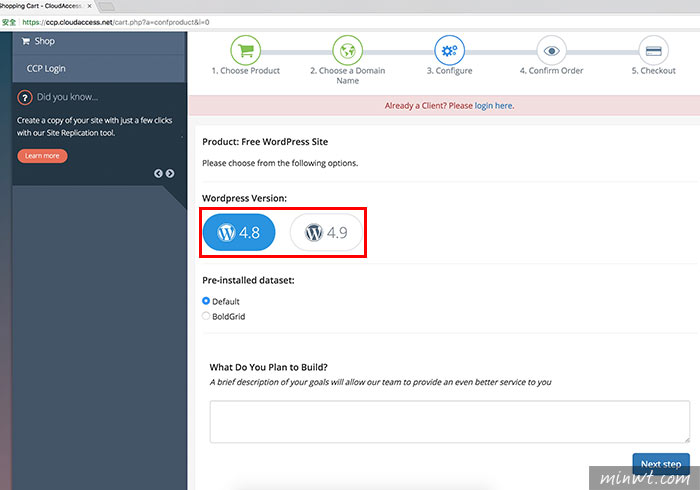Show next tip with right arrow
The image size is (700, 490).
pyautogui.click(x=170, y=173)
